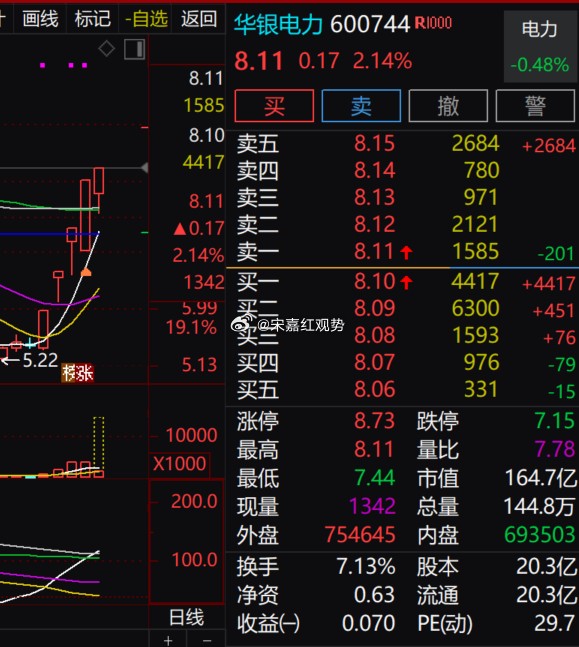This screenshot has width=579, height=647.
Task: Click 最低 value 7.44
Action: 374,478
